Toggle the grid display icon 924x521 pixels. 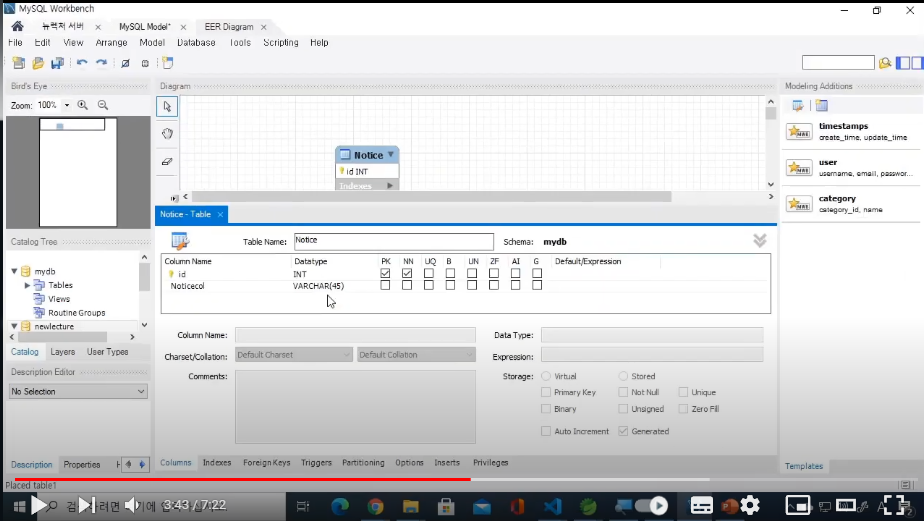coord(126,63)
